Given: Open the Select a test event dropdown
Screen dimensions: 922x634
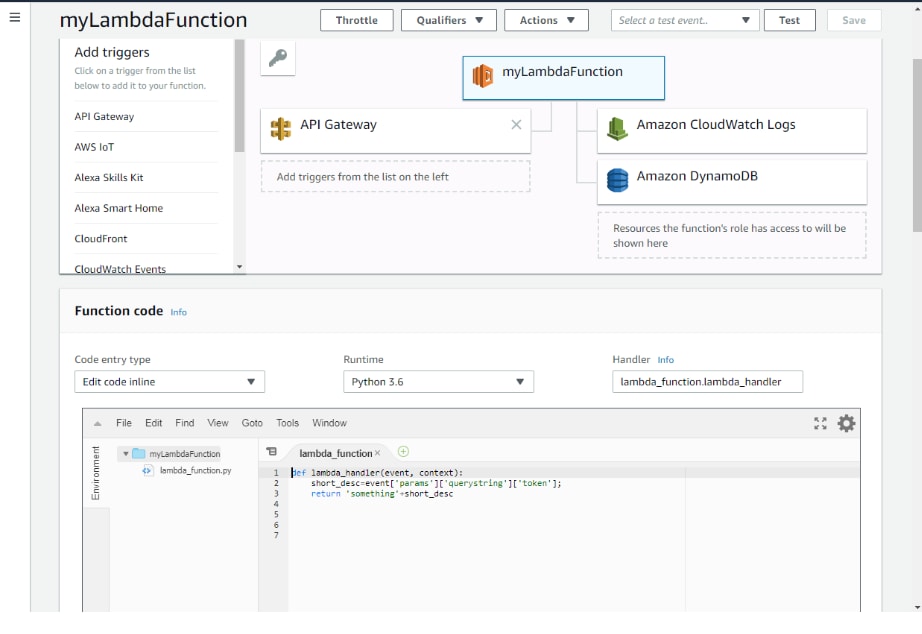Looking at the screenshot, I should tap(685, 20).
